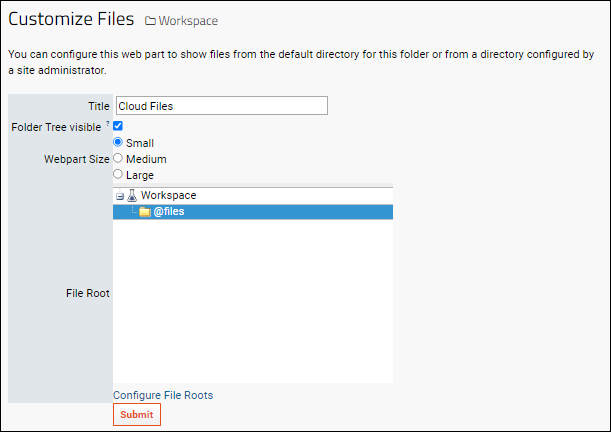Uncheck the Folder Tree visible checkbox
Screen dimensions: 611x432
pyautogui.click(x=118, y=126)
